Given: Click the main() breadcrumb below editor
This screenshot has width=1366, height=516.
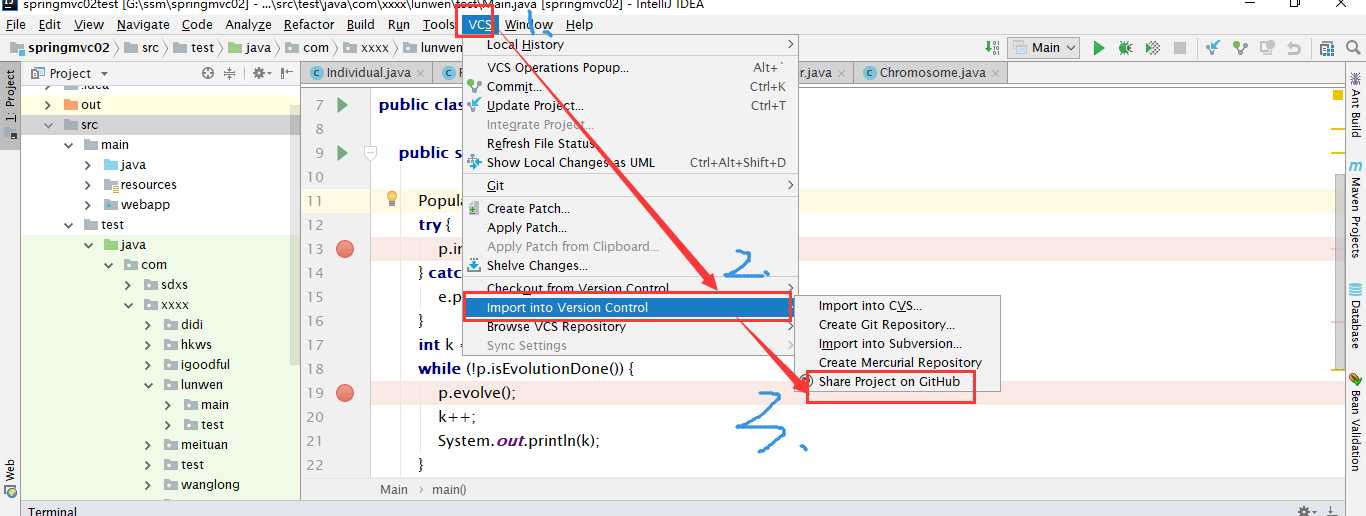Looking at the screenshot, I should point(449,489).
